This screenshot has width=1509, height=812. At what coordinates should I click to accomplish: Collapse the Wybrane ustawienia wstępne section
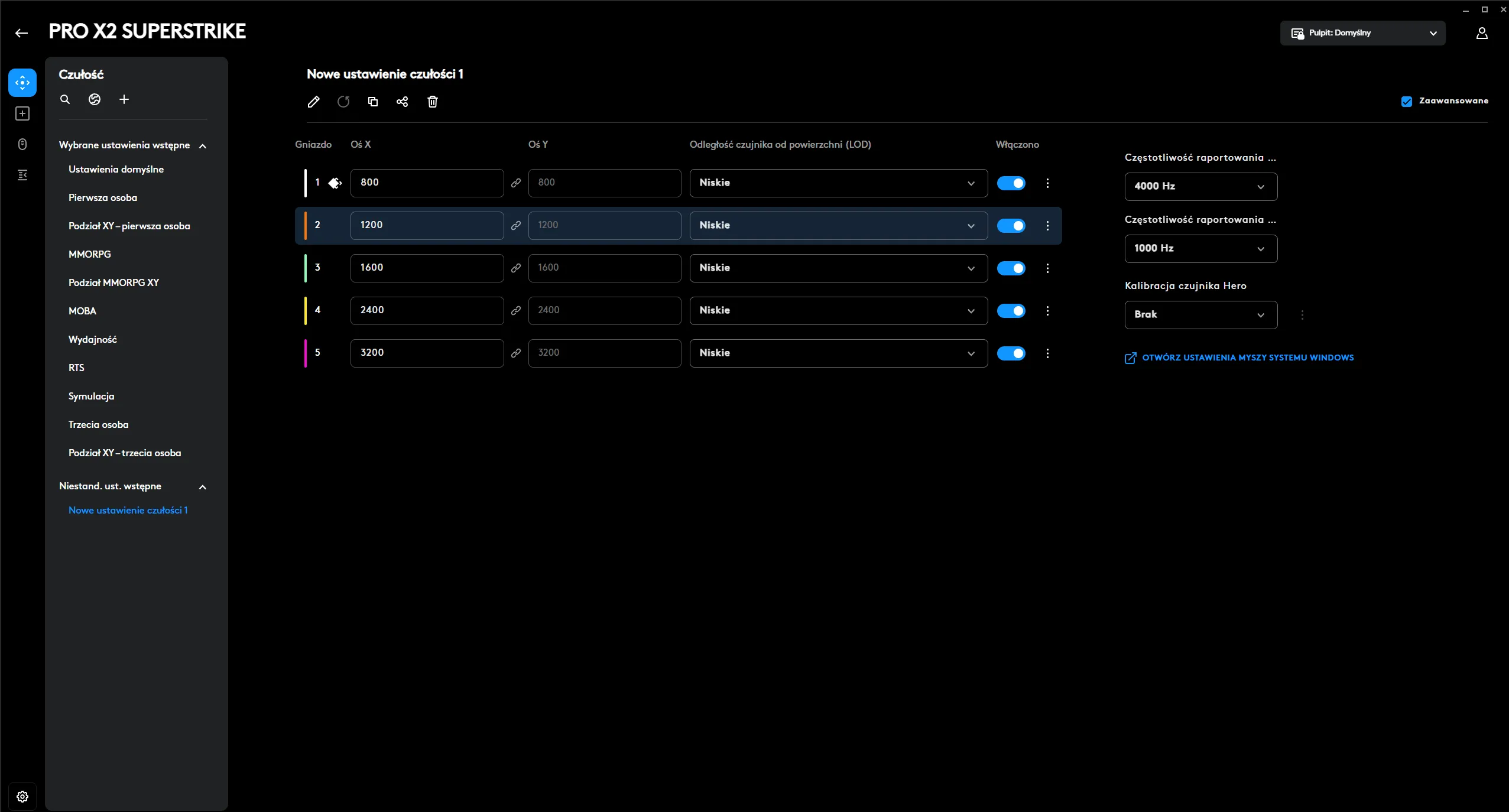203,146
